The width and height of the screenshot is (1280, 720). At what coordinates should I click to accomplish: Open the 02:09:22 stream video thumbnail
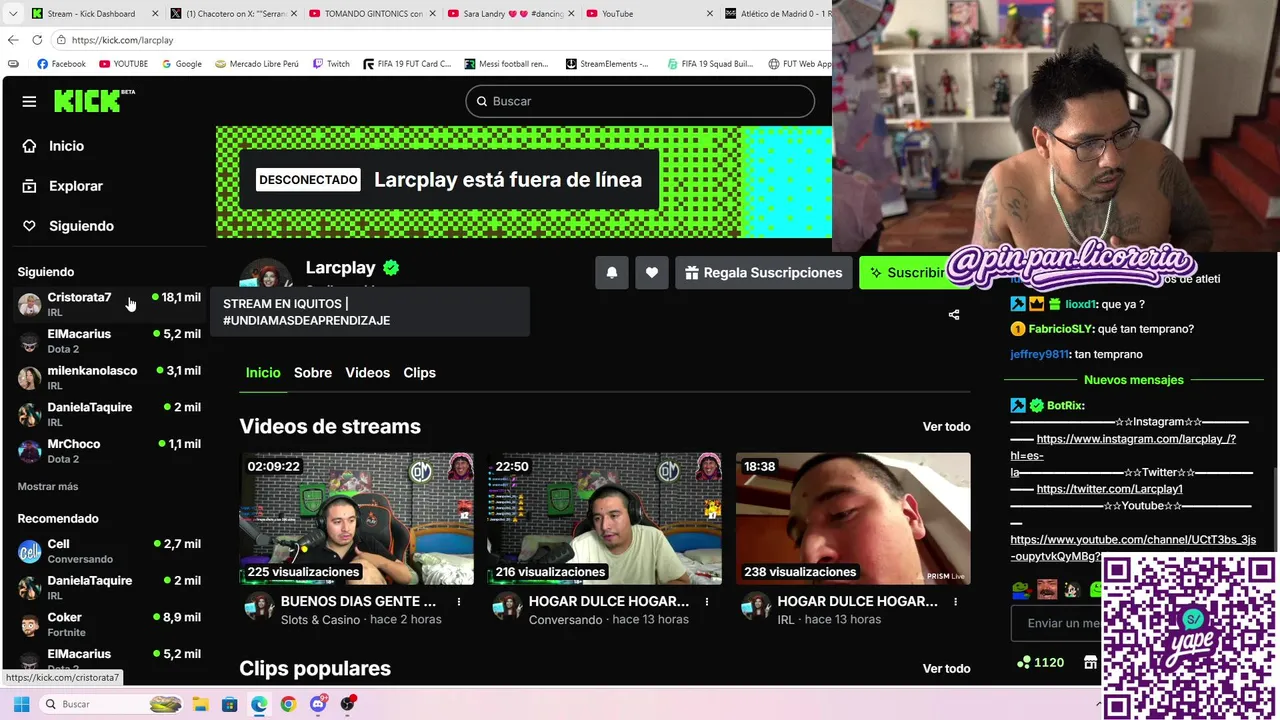(356, 518)
